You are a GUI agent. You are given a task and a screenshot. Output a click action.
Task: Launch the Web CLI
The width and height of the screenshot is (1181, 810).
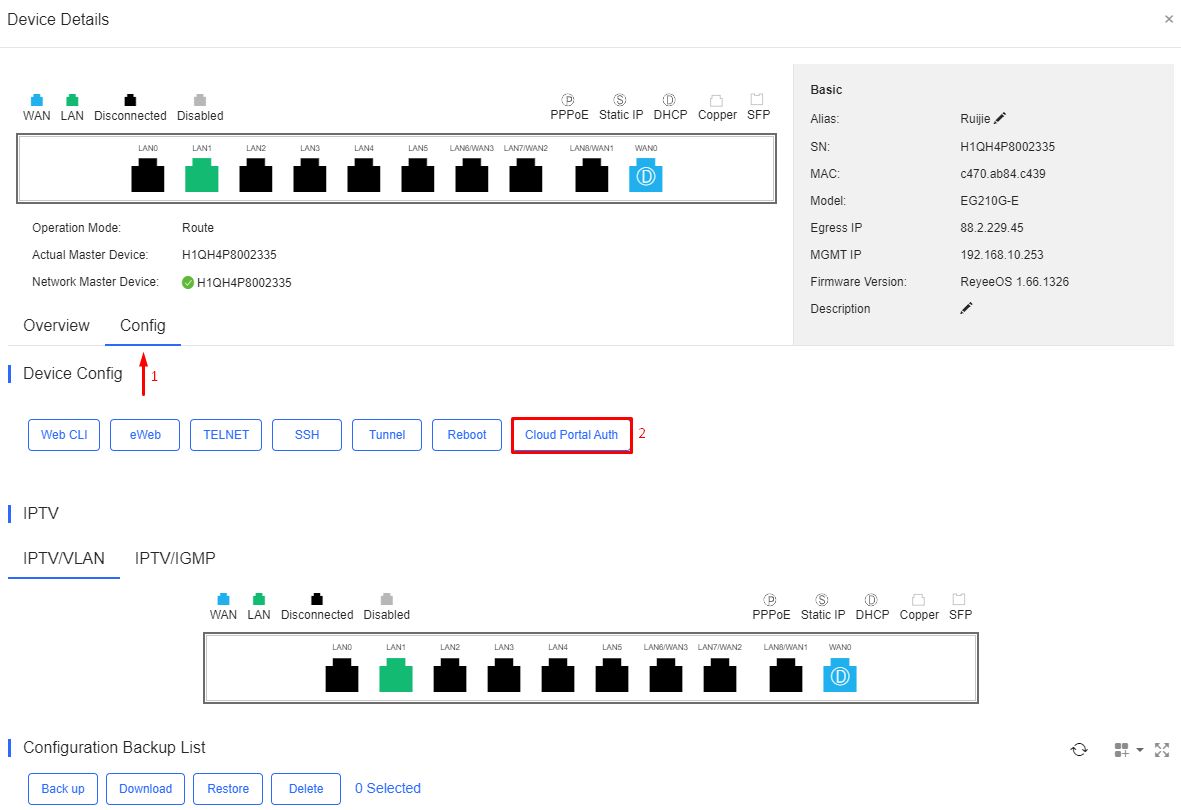[x=64, y=435]
